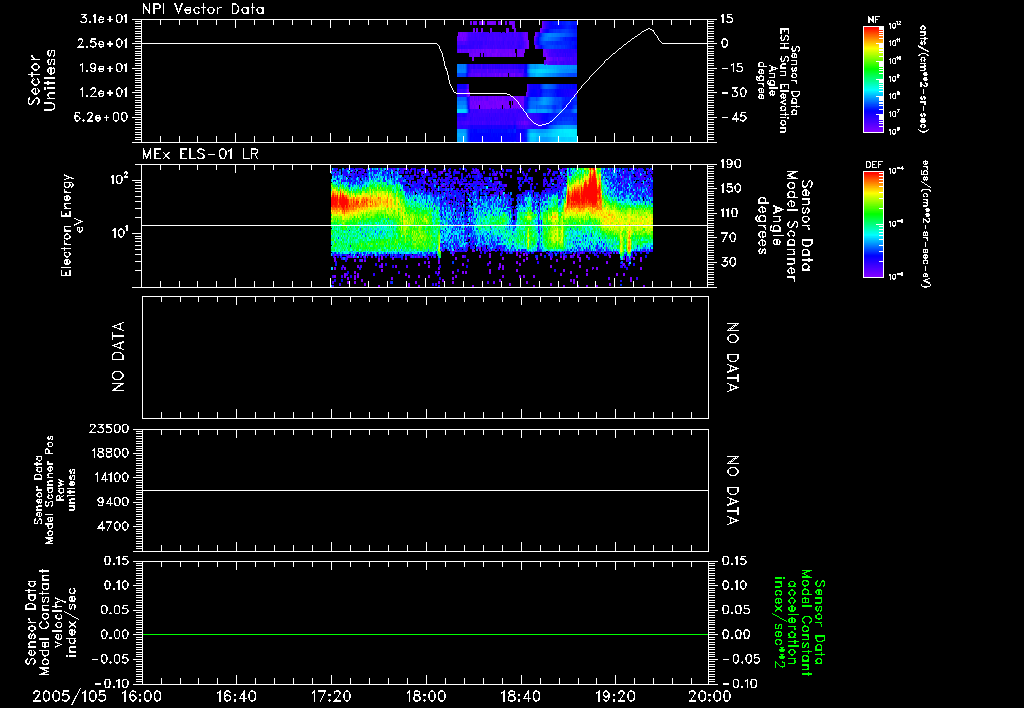Click the '-0.10' tick on the left velocity axis
Viewport: 1024px width, 708px height.
(112, 683)
